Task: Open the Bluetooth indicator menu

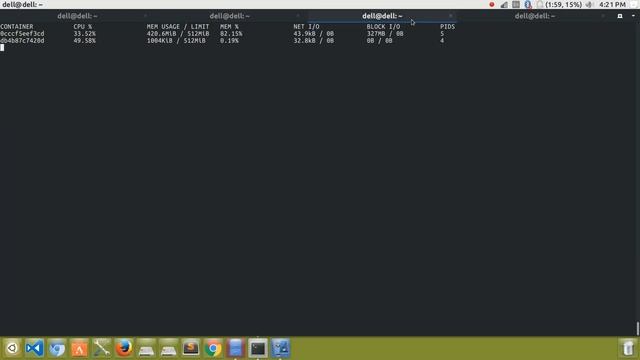Action: pyautogui.click(x=528, y=4)
